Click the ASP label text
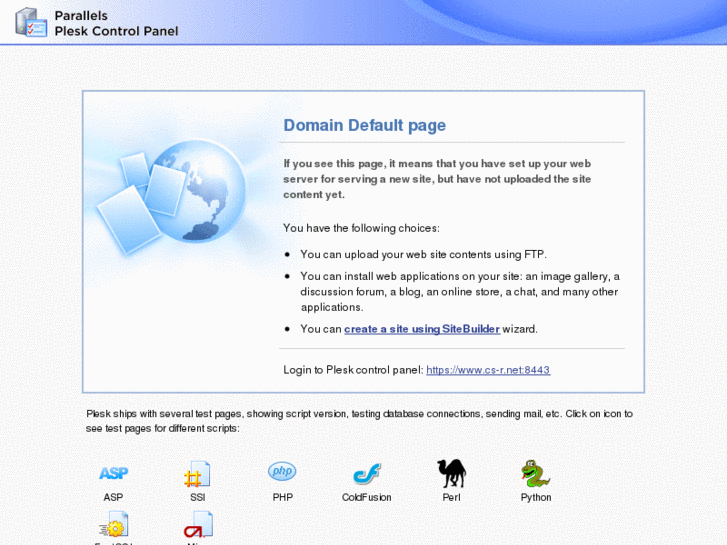The height and width of the screenshot is (545, 727). pyautogui.click(x=113, y=497)
